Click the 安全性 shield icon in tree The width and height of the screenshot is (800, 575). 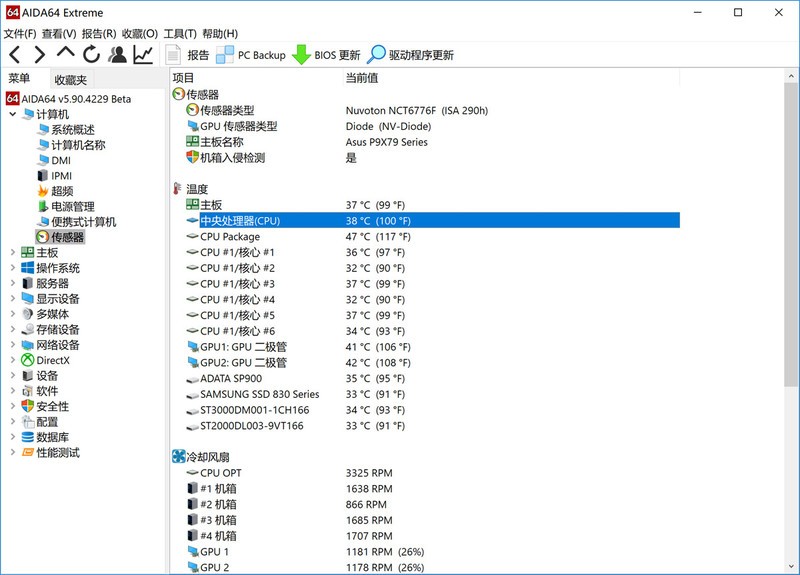(28, 406)
